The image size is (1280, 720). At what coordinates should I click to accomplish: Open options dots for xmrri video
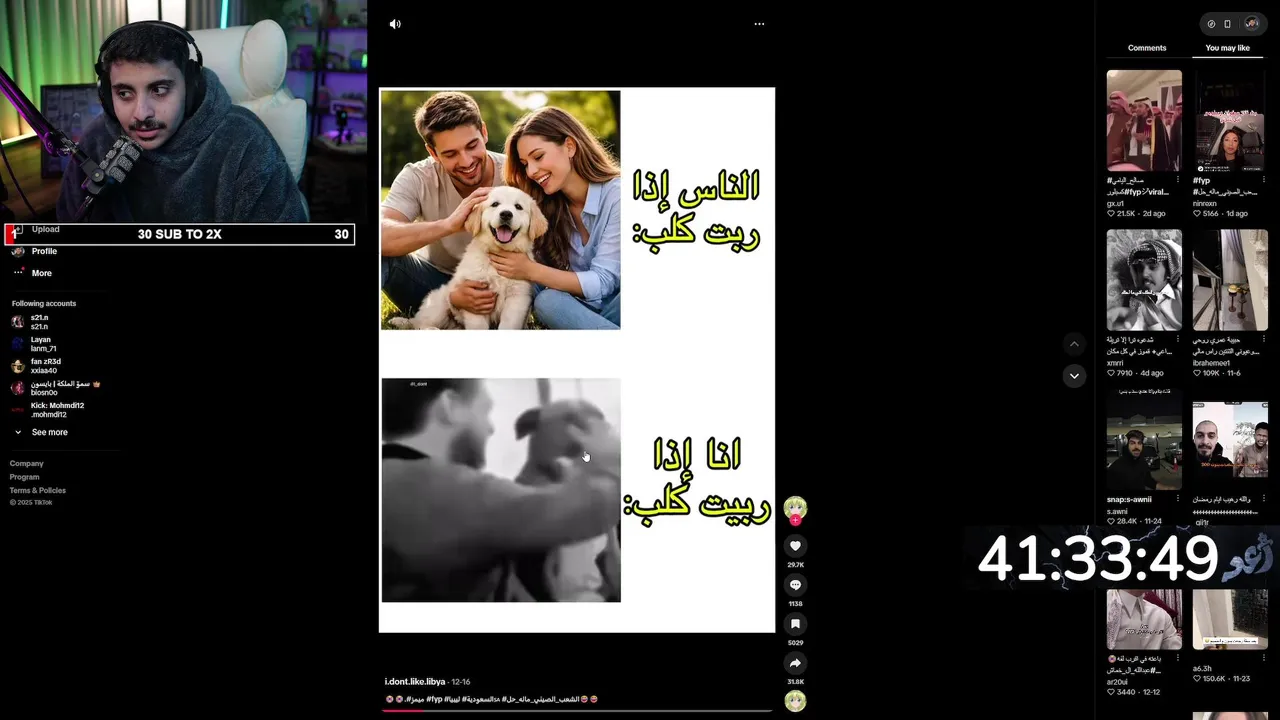coord(1177,339)
